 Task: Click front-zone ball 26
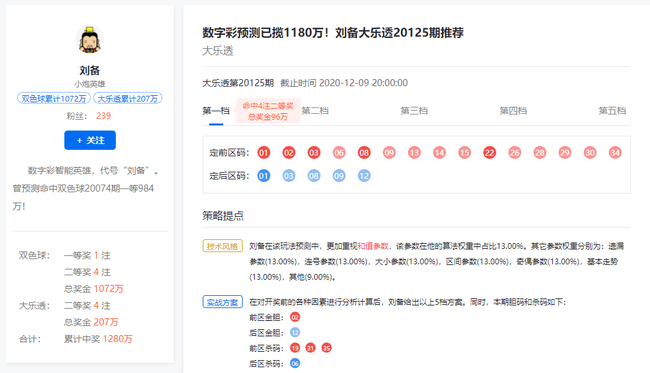click(x=514, y=153)
